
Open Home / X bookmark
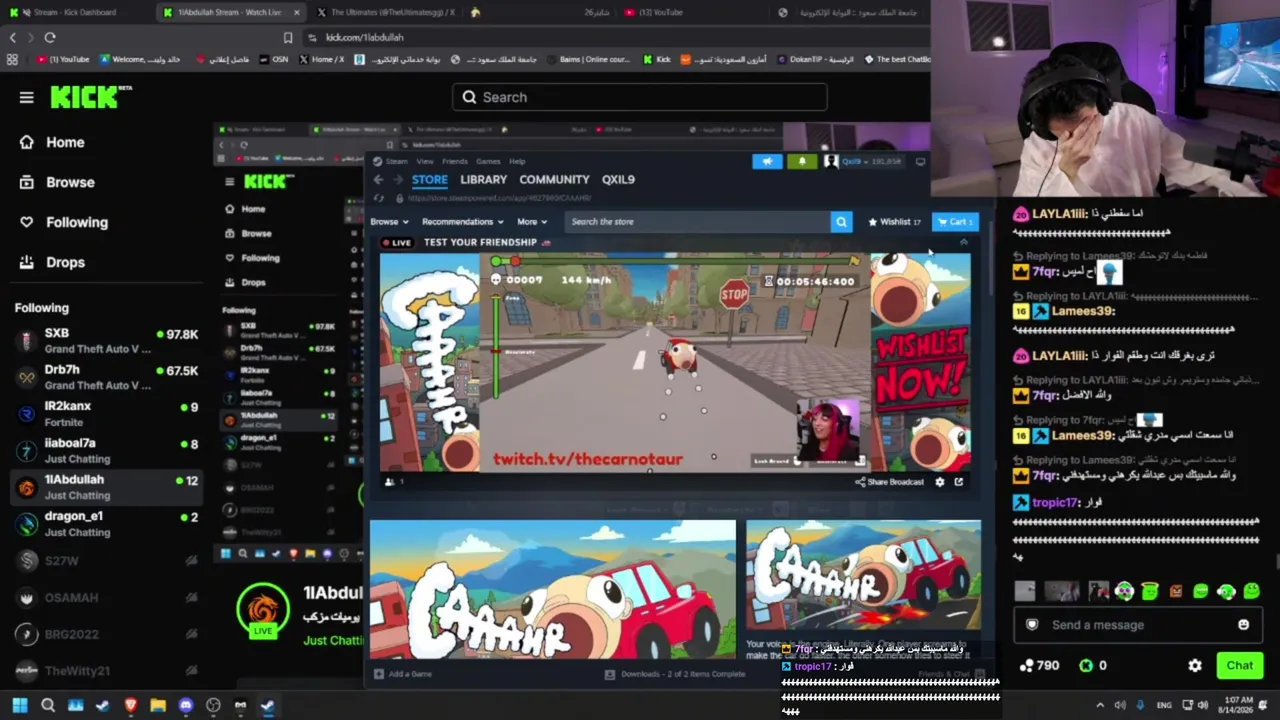coord(321,59)
